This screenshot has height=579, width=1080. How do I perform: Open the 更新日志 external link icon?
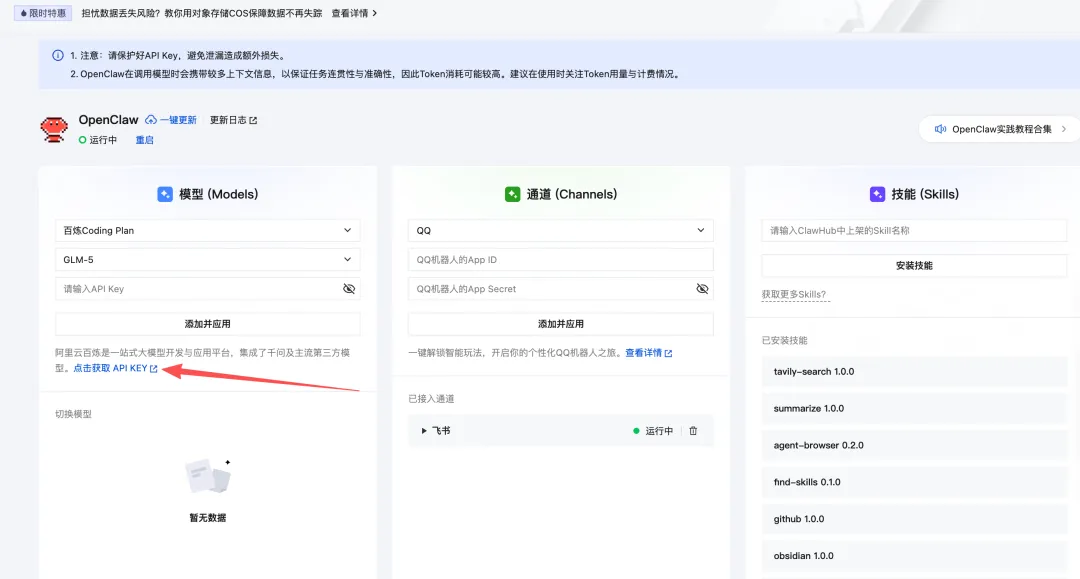(253, 120)
